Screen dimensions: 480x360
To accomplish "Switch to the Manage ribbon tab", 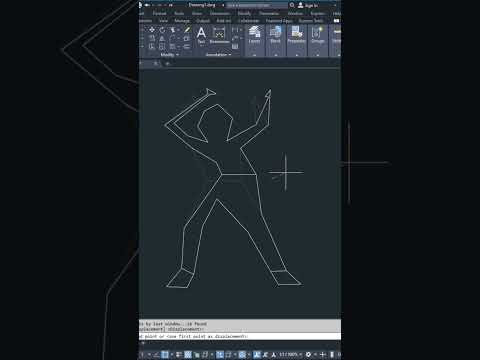I will click(182, 21).
